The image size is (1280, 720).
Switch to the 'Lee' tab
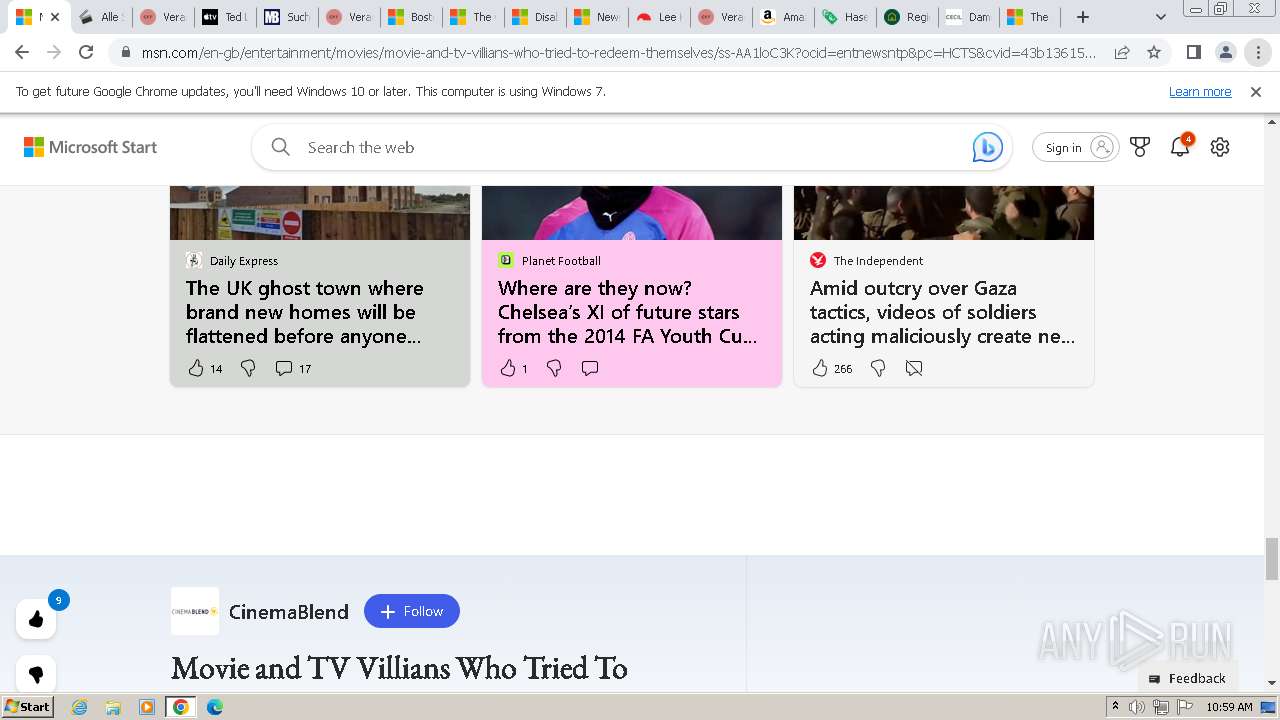(659, 17)
